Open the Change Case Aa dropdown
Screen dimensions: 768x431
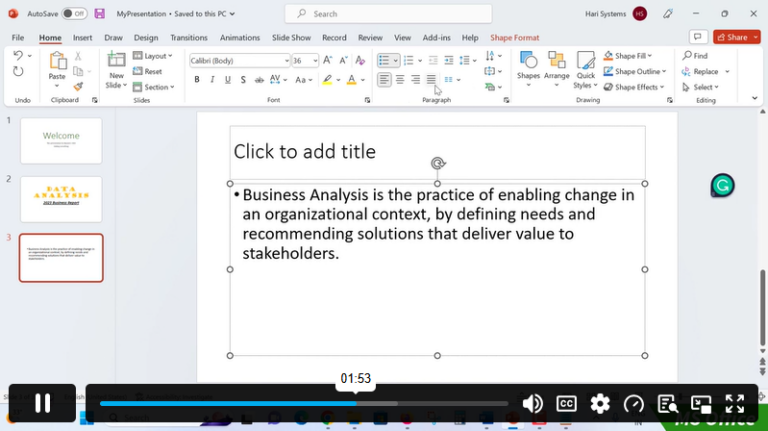pos(304,80)
